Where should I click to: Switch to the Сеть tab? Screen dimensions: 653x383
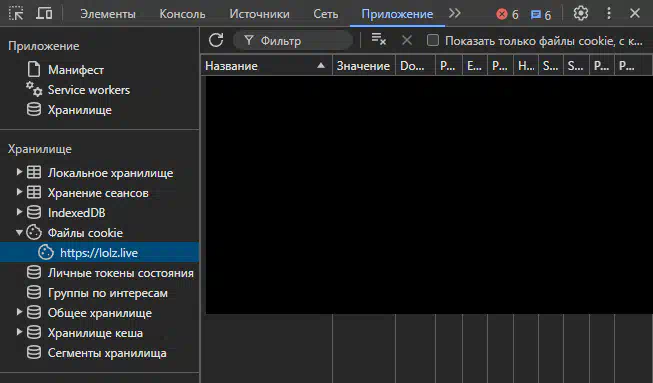pyautogui.click(x=326, y=14)
